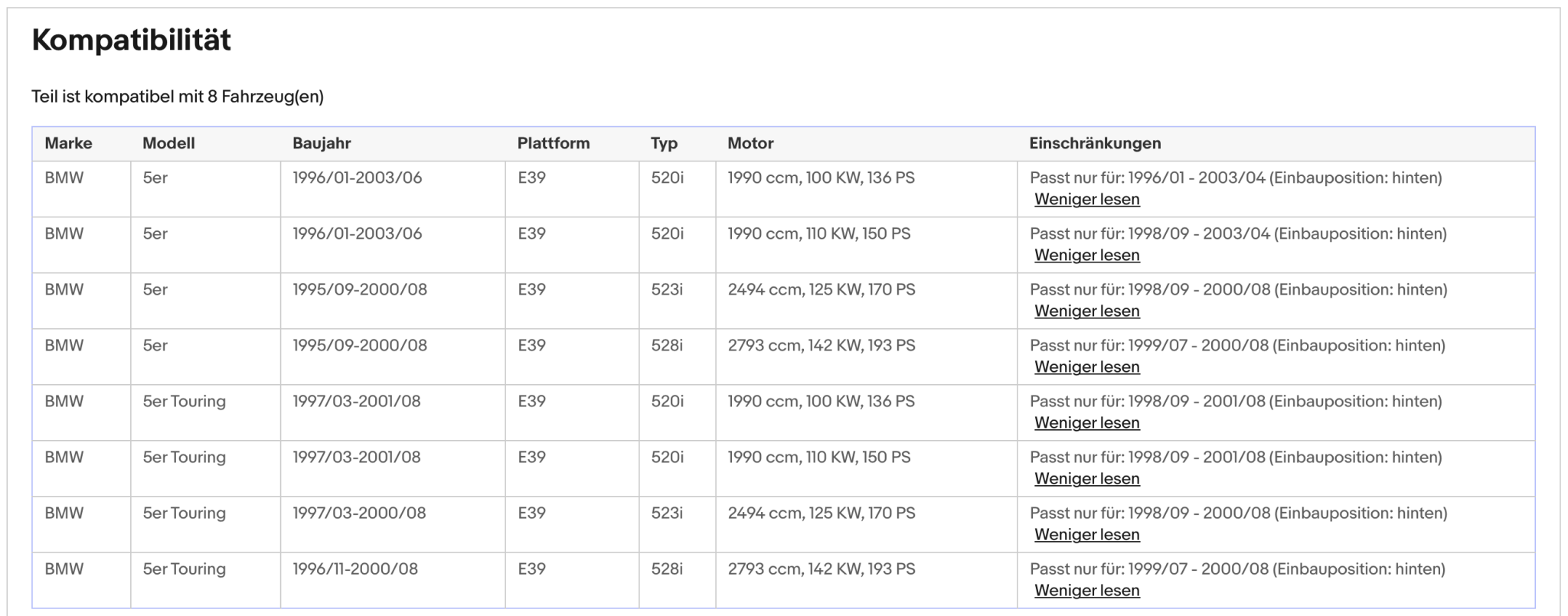Click the Typ column header
1568x616 pixels.
tap(664, 143)
